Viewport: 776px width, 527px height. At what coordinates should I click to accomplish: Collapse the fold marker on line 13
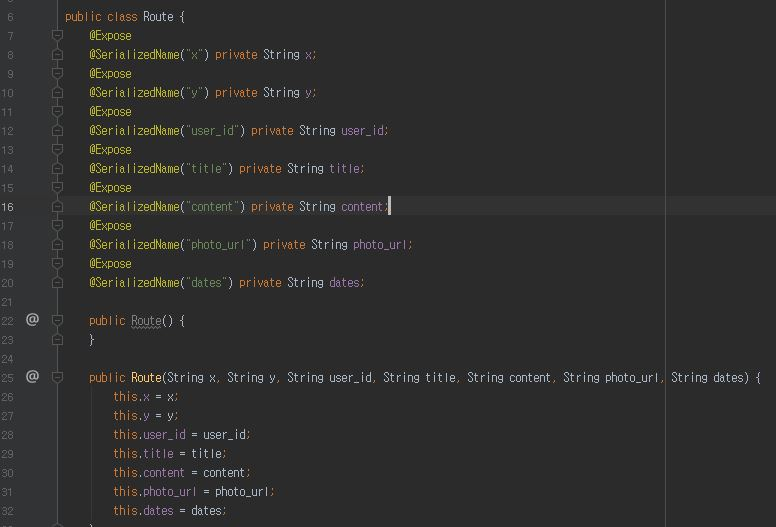point(57,149)
